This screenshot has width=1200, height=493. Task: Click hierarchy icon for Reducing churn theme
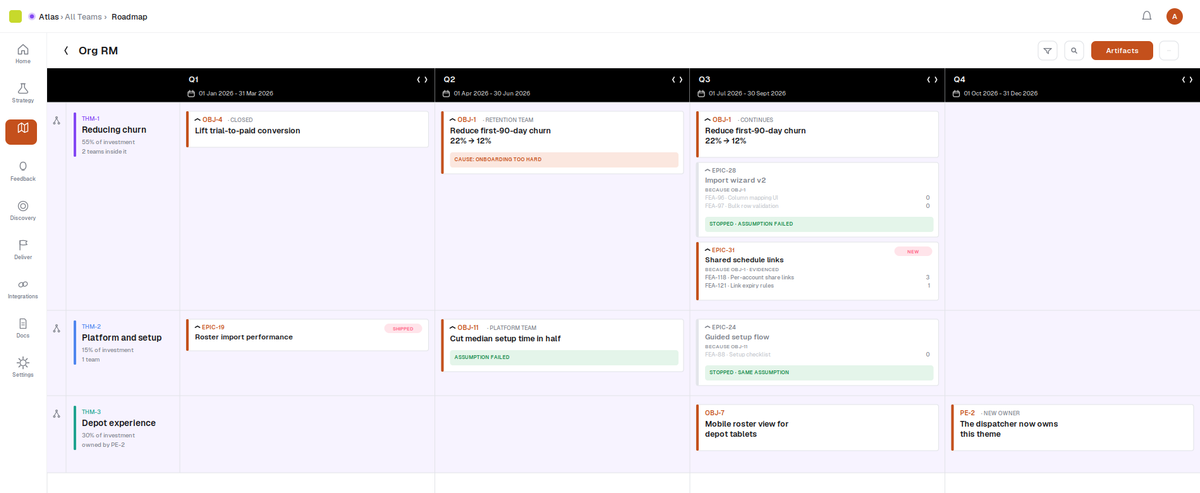point(57,120)
